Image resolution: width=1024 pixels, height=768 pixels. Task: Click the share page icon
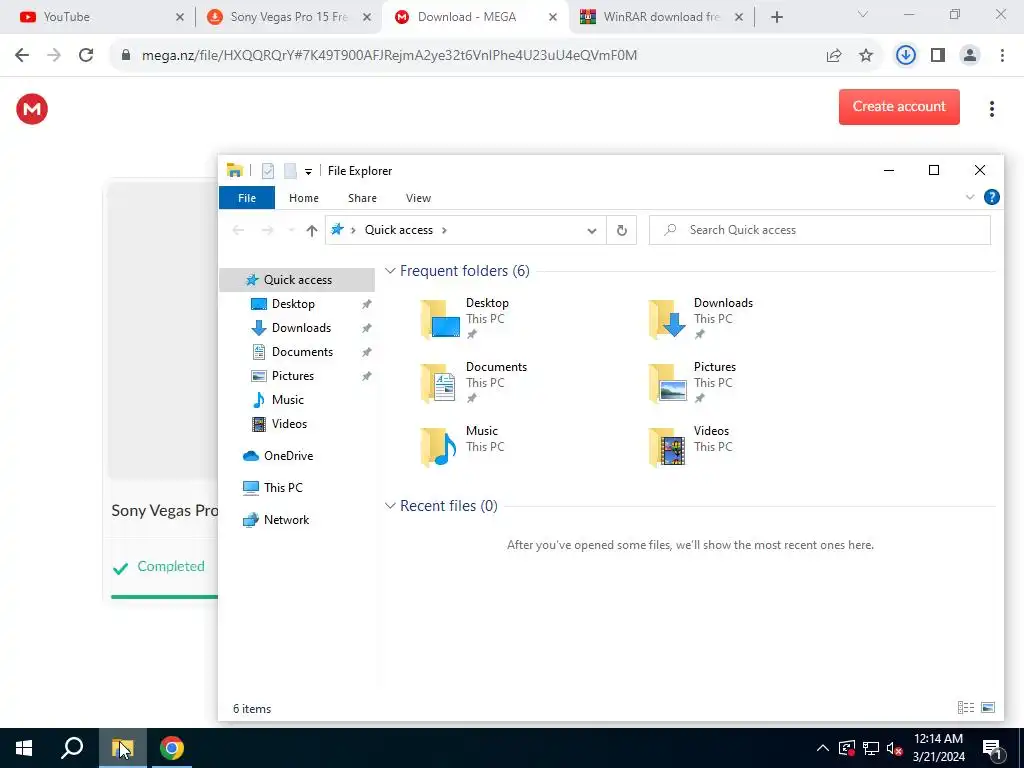click(834, 56)
